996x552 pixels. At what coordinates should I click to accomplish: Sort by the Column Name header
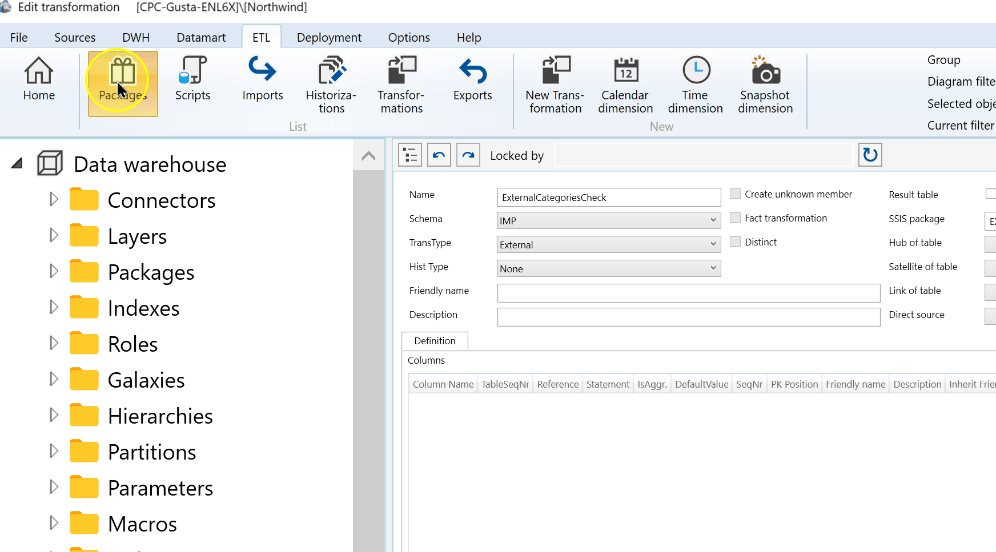(x=443, y=384)
